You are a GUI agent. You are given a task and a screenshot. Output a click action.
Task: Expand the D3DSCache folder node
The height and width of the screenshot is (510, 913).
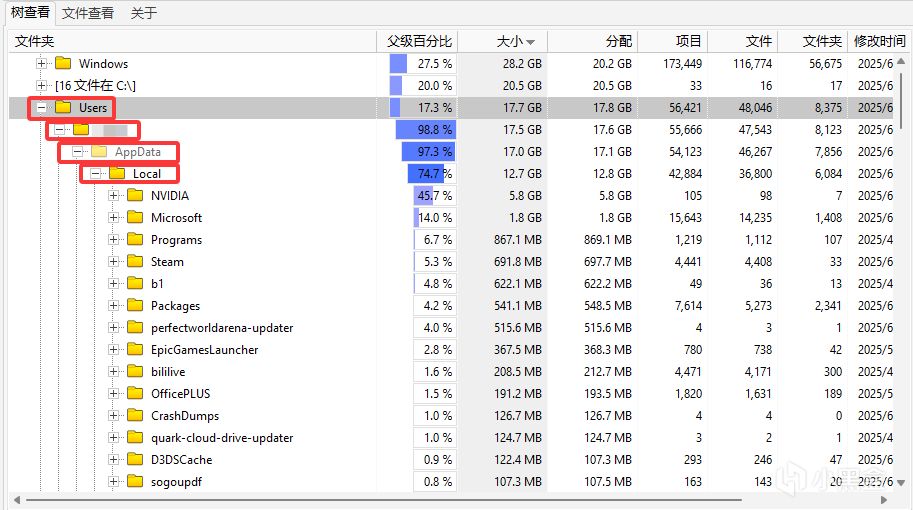(114, 460)
